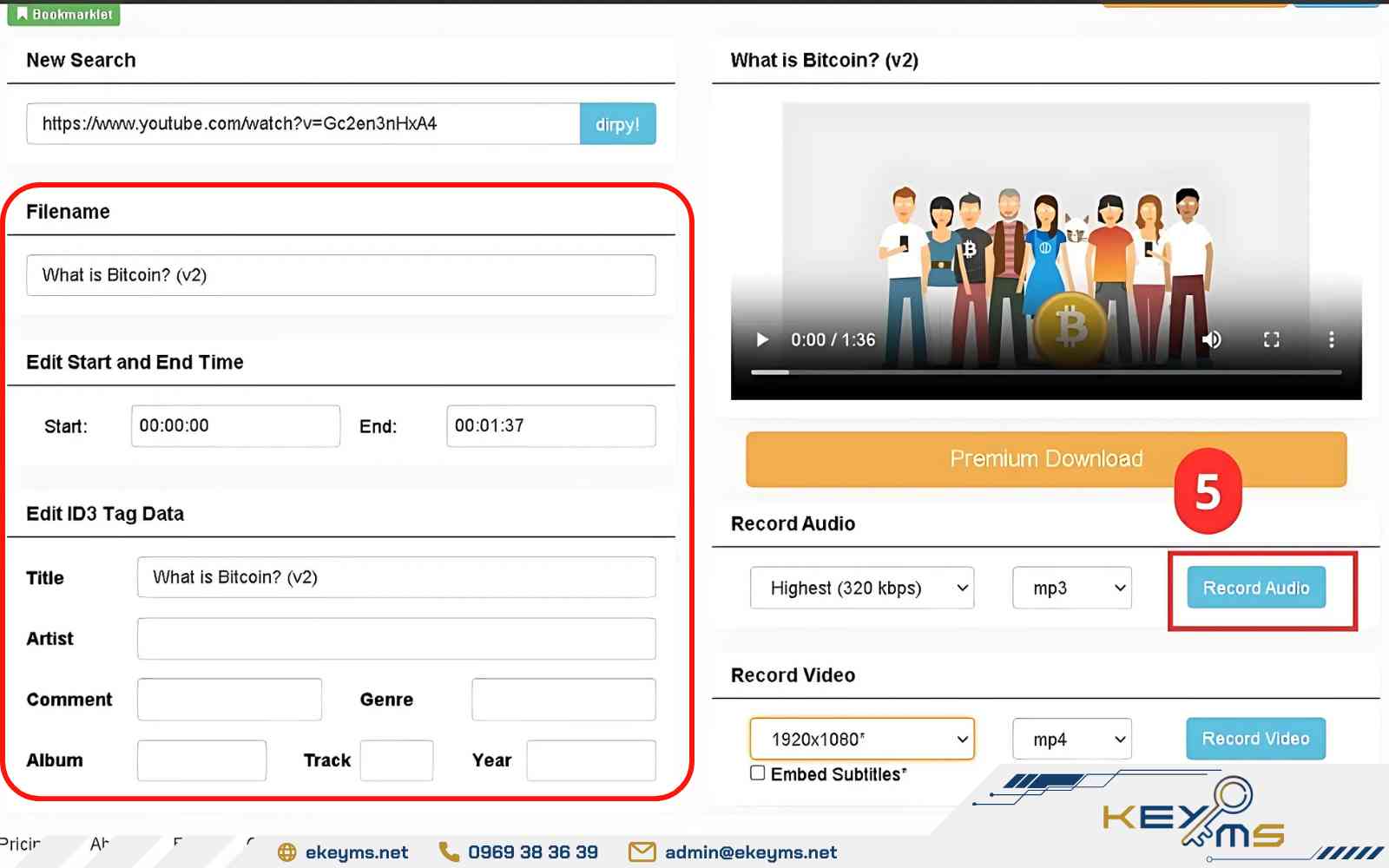Open the mp4 video format dropdown
1389x868 pixels.
tap(1072, 739)
